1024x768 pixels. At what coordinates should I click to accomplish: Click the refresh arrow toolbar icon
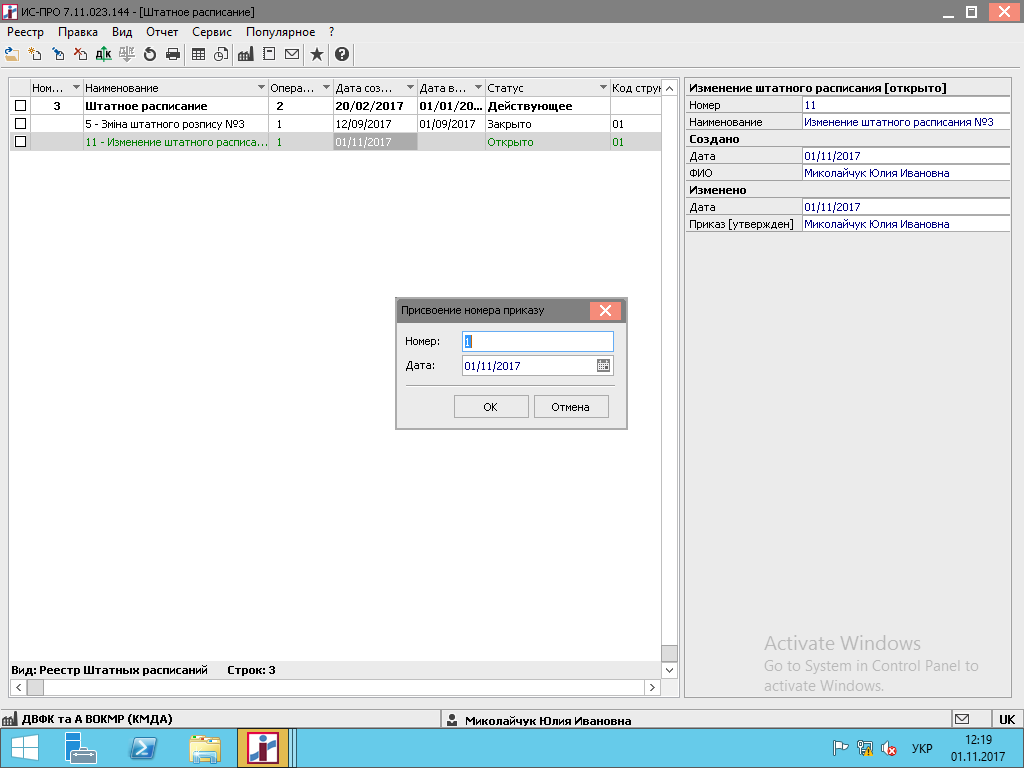click(x=150, y=54)
